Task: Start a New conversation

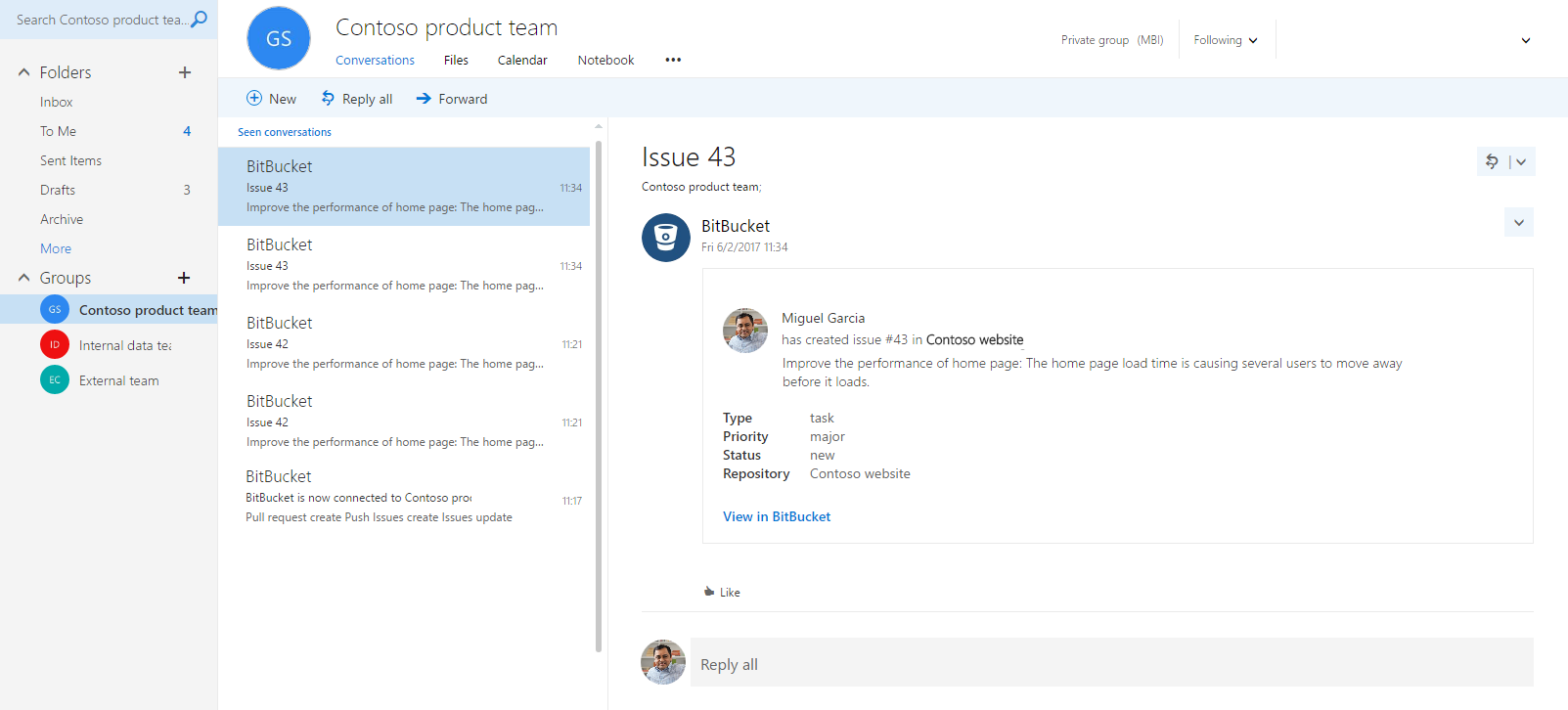Action: click(271, 99)
